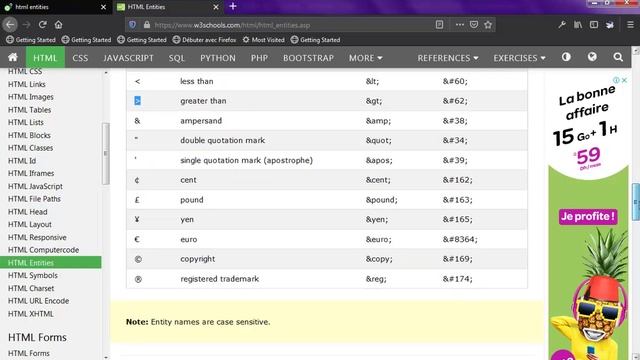Click the padlock site security icon
The image size is (640, 360).
[147, 25]
